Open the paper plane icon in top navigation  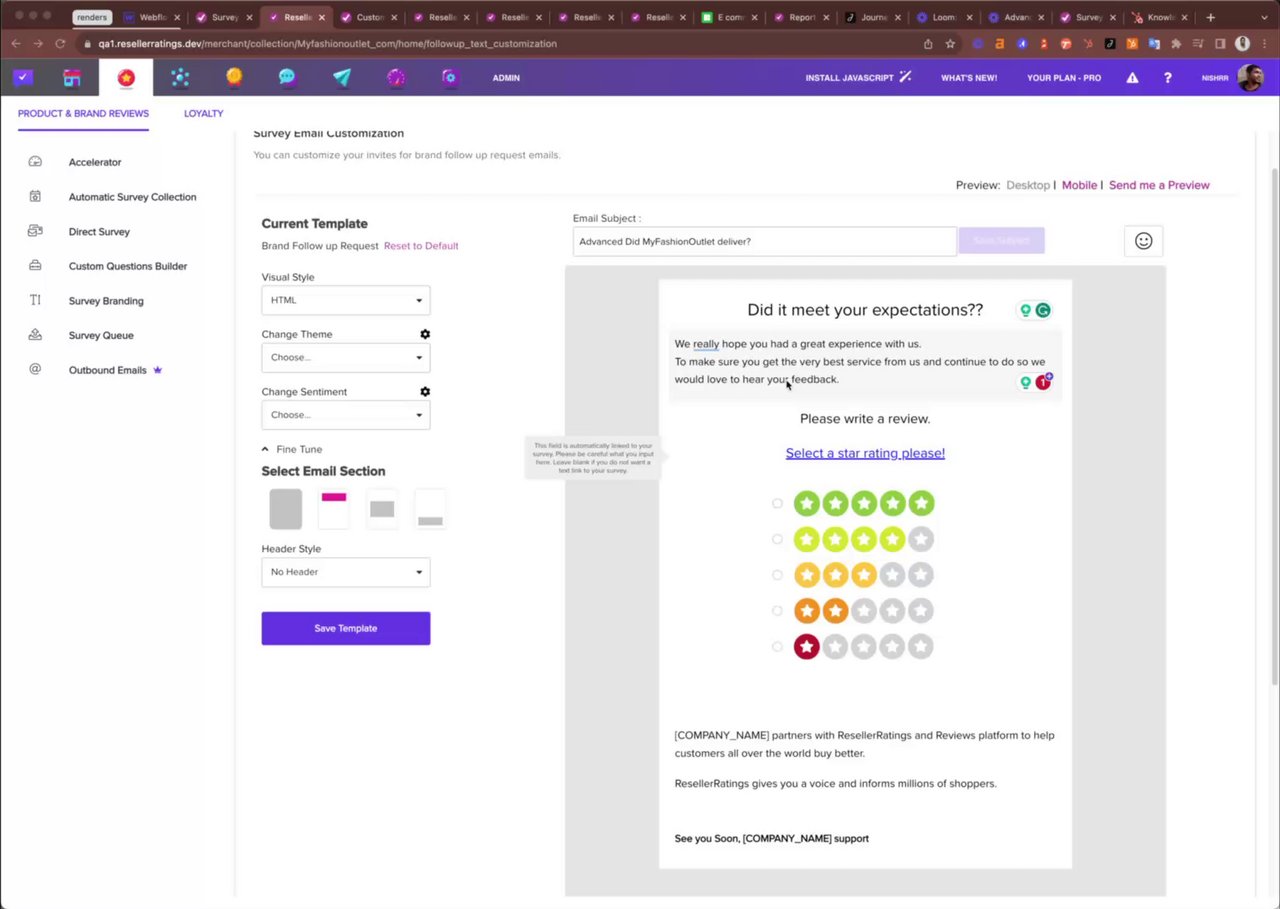click(x=342, y=78)
